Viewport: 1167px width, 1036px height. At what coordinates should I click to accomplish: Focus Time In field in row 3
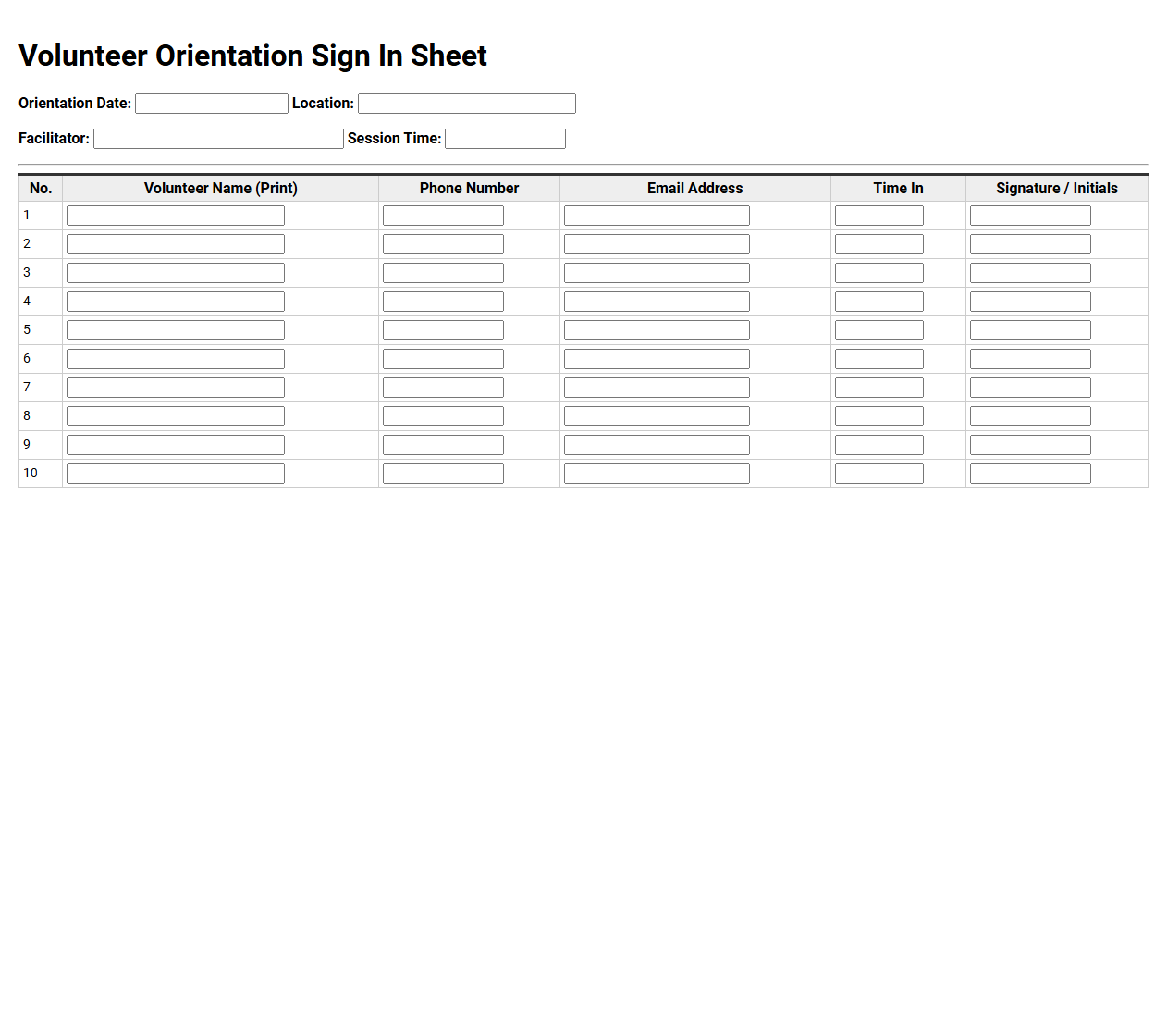pos(879,273)
